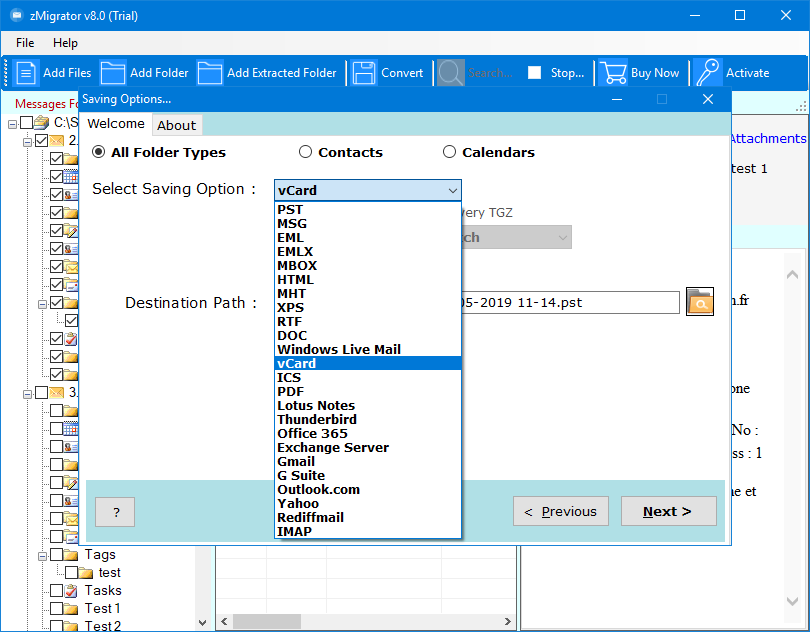
Task: Select the Tags folder in tree
Action: point(100,554)
